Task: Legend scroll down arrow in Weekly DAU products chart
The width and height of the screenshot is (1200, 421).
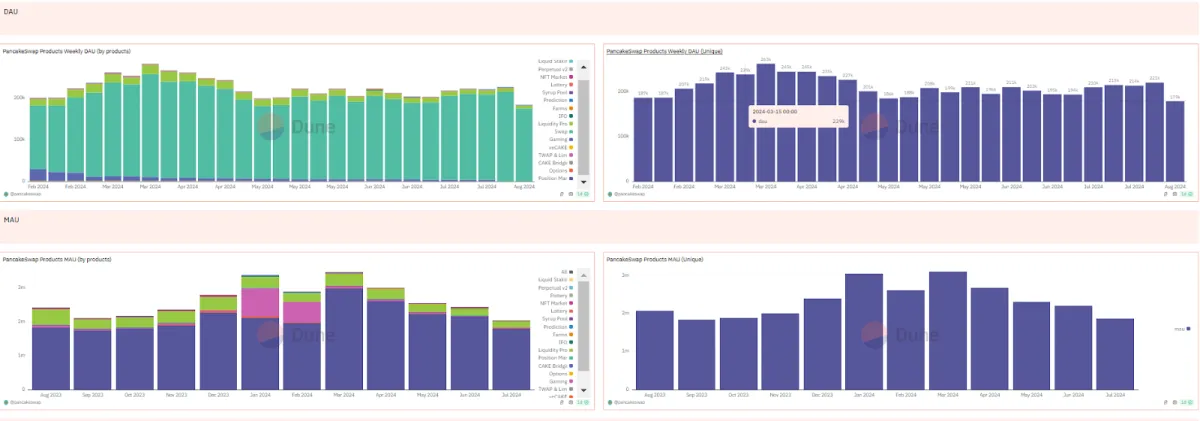Action: click(584, 182)
